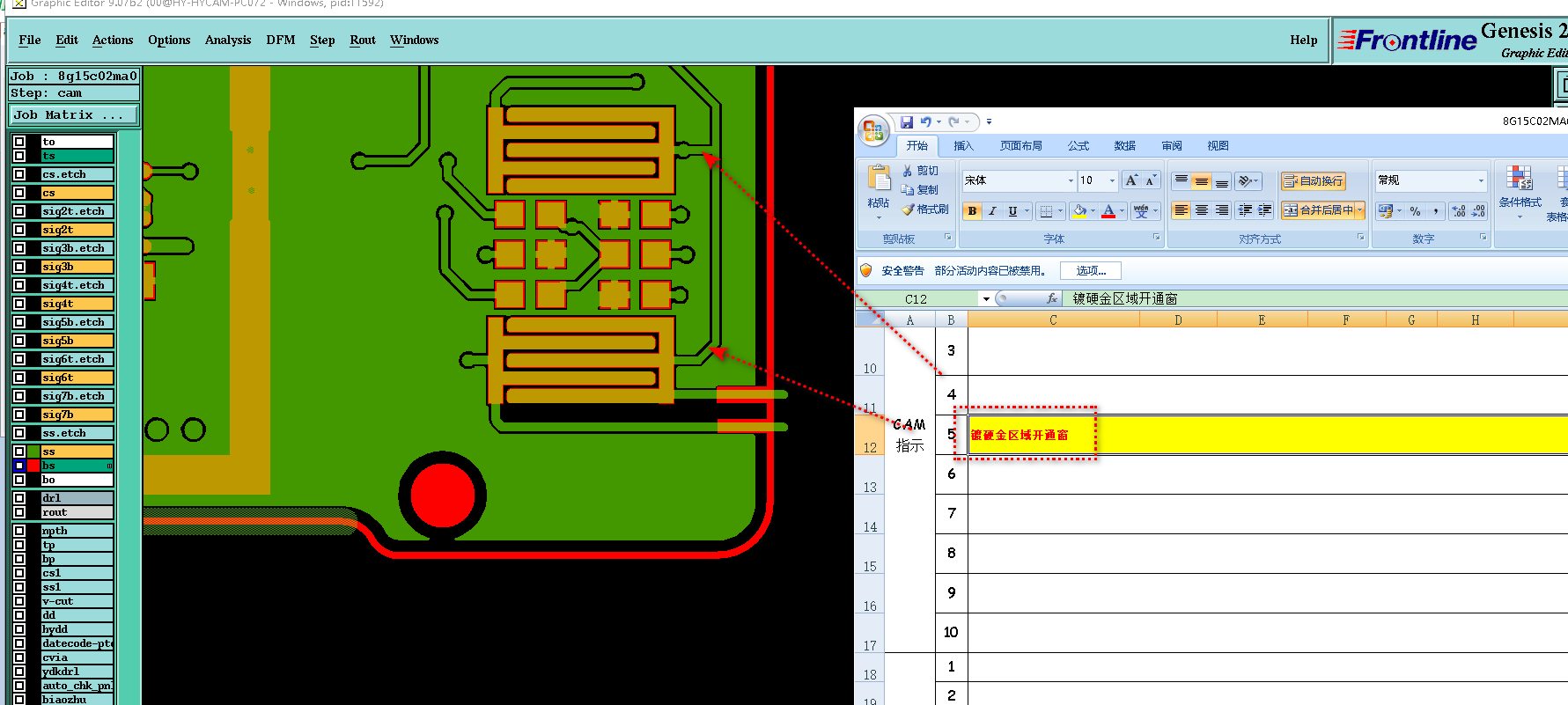This screenshot has width=1568, height=705.
Task: Click the Job Matrix button
Action: click(74, 114)
